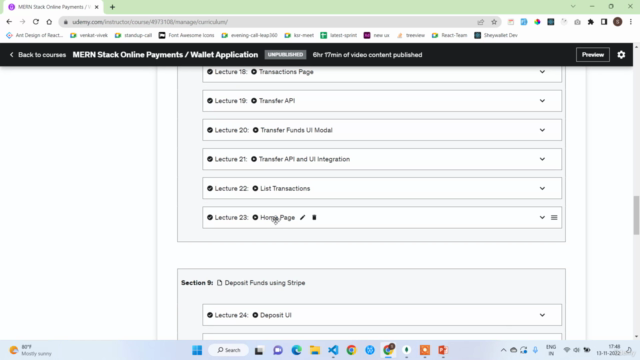Click Lecture 23 published check icon
Viewport: 640px width, 360px height.
(210, 218)
